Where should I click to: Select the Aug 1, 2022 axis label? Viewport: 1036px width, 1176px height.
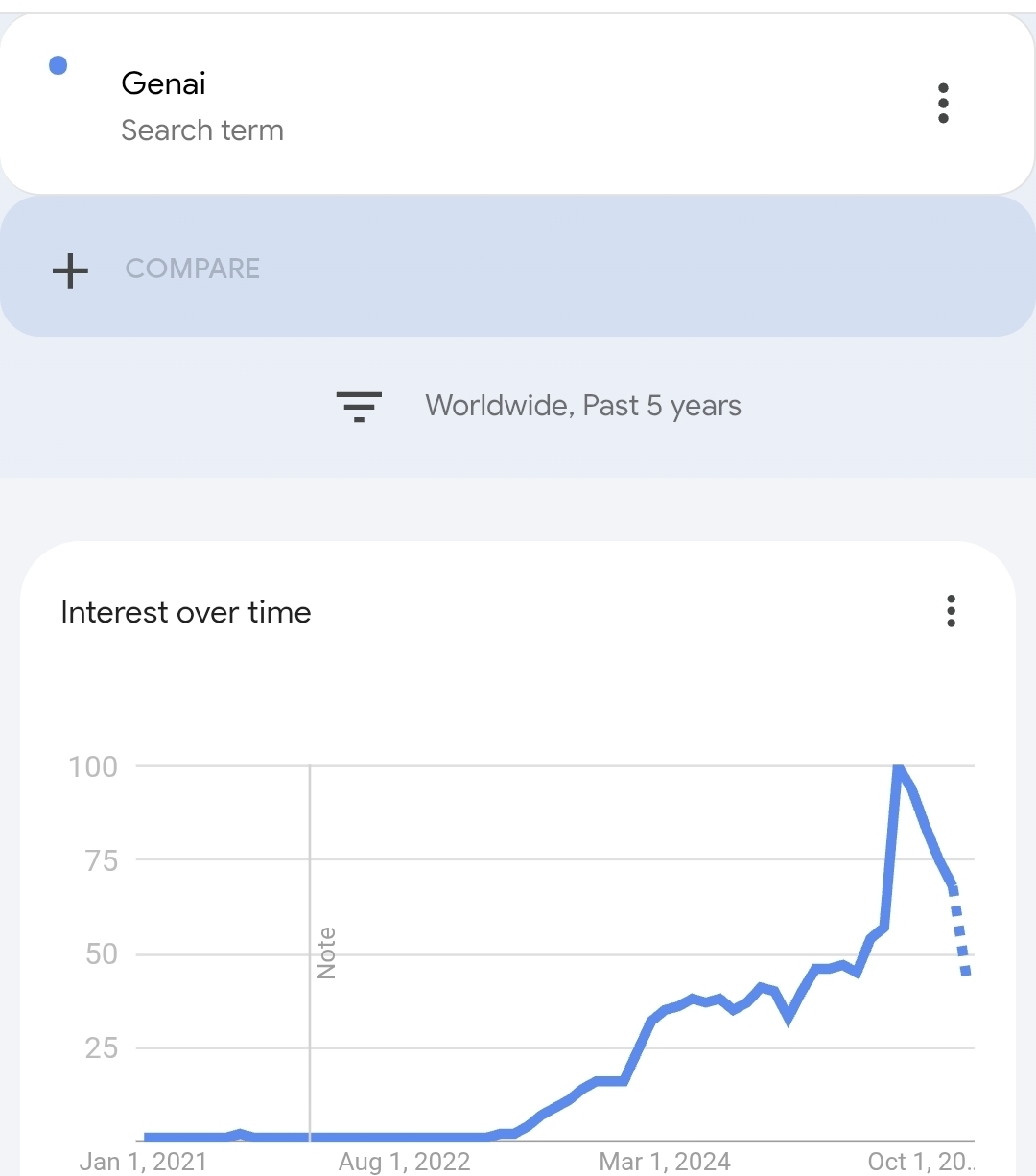404,1162
